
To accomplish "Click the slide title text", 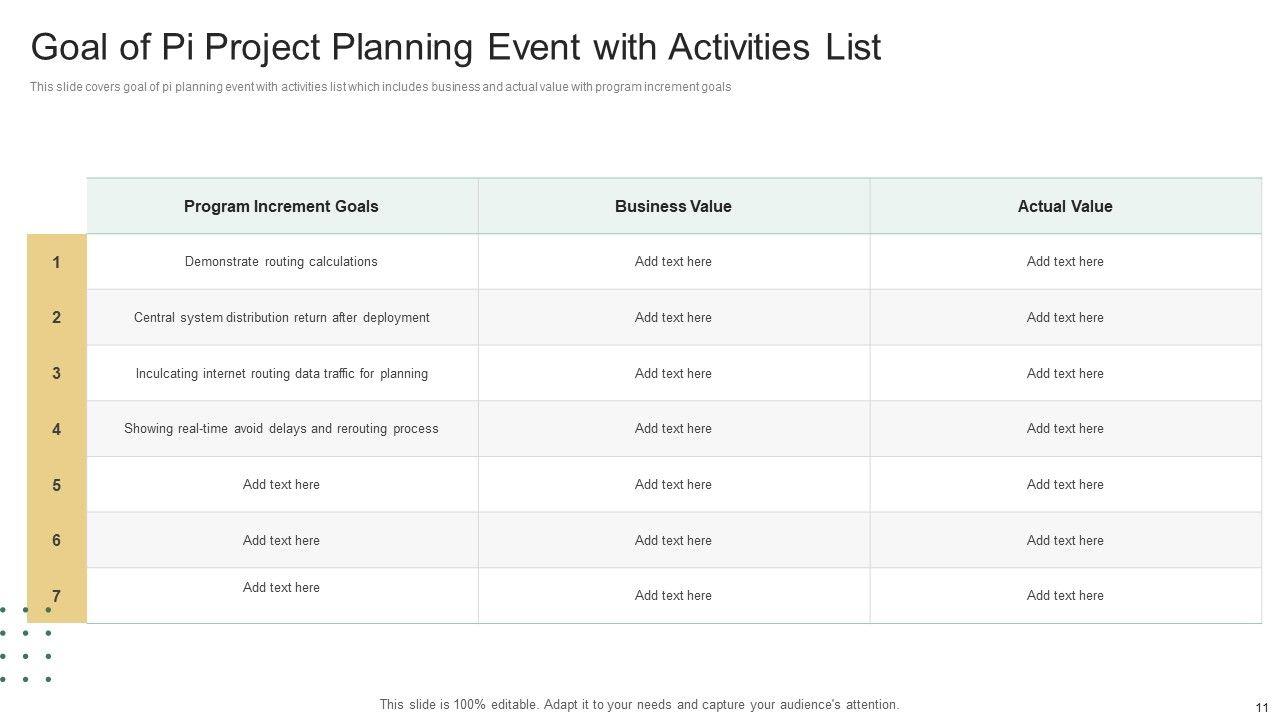I will pos(456,47).
